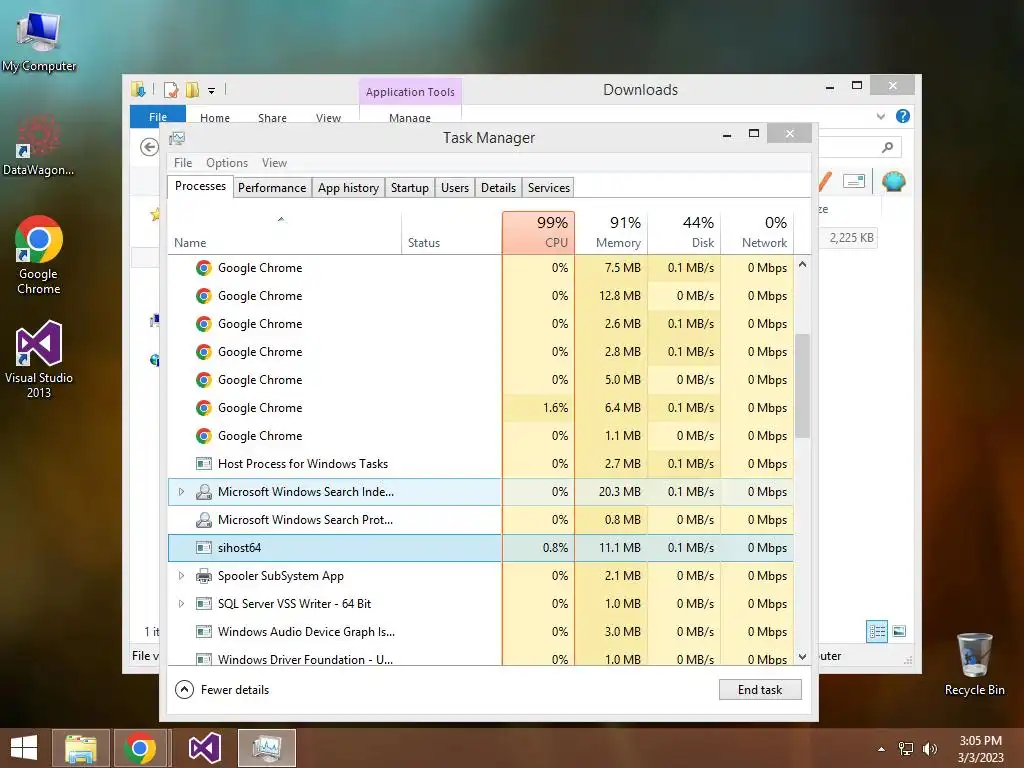Open the View ribbon tab in Downloads
The height and width of the screenshot is (768, 1024).
(328, 118)
